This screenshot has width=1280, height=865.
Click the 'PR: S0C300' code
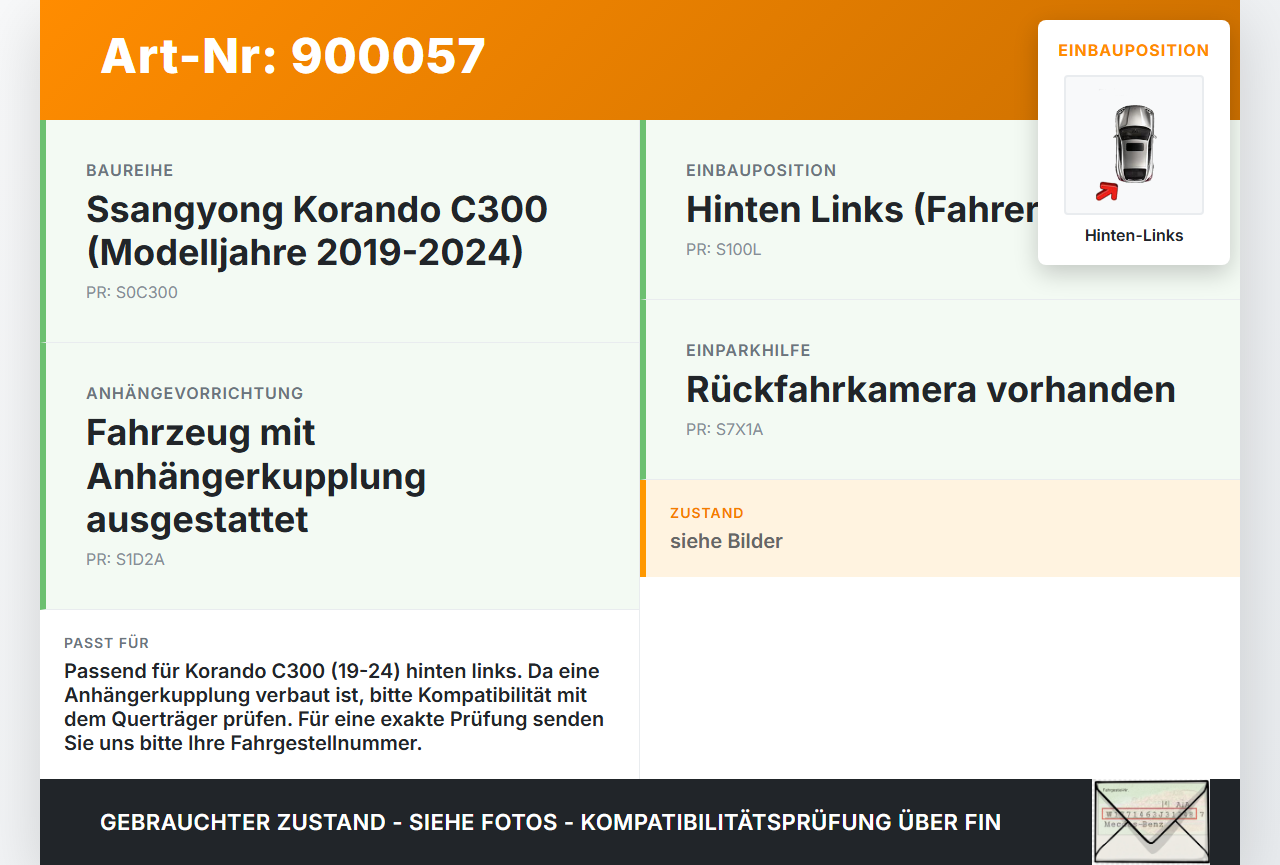pos(132,293)
